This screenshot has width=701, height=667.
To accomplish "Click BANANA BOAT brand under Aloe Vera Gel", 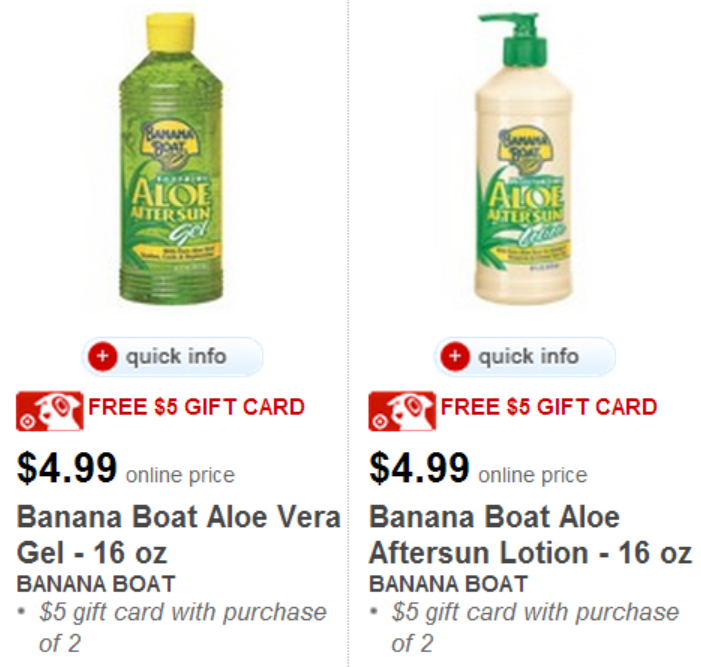I will [x=96, y=584].
